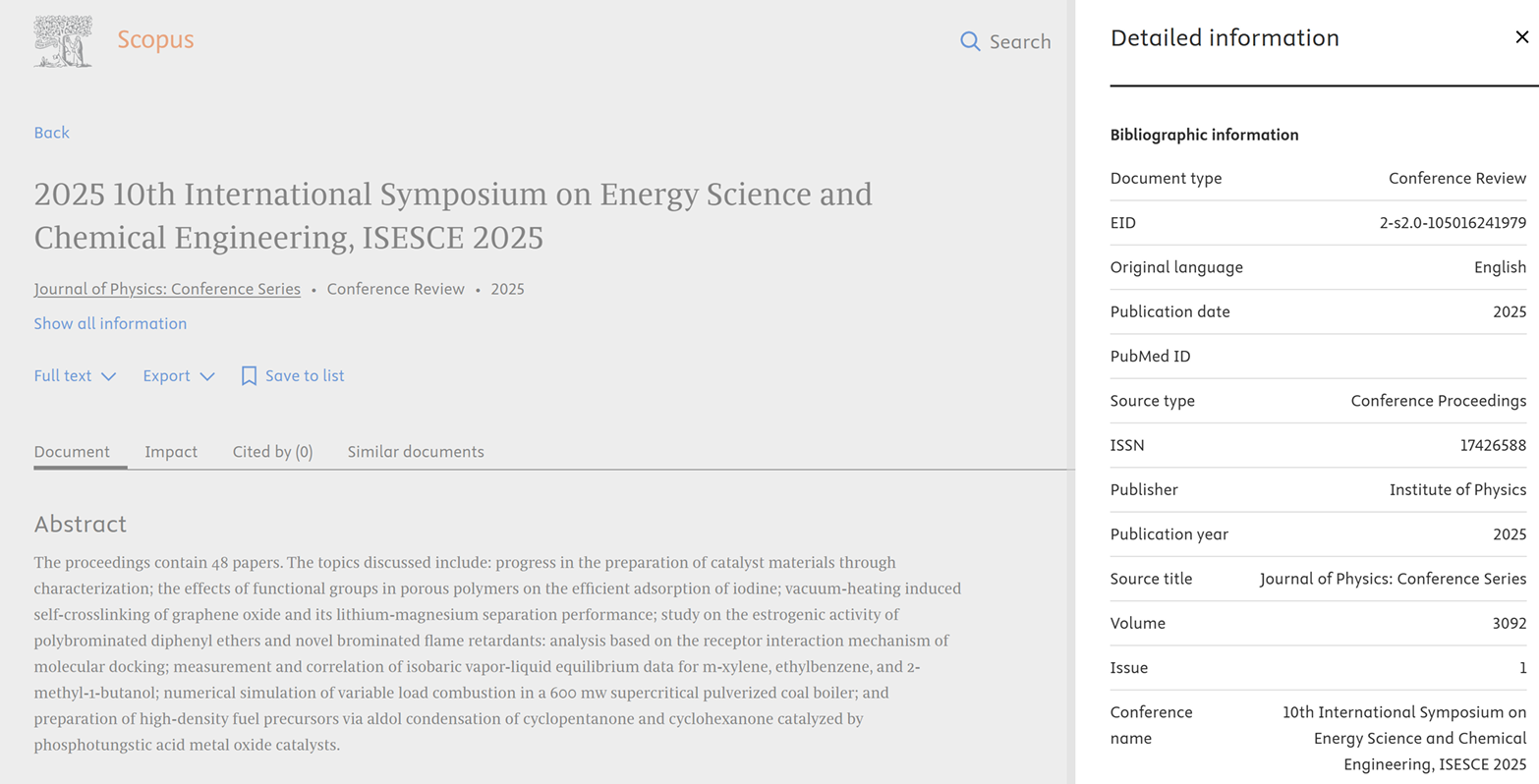Expand the Full text dropdown
Viewport: 1539px width, 784px height.
[75, 375]
